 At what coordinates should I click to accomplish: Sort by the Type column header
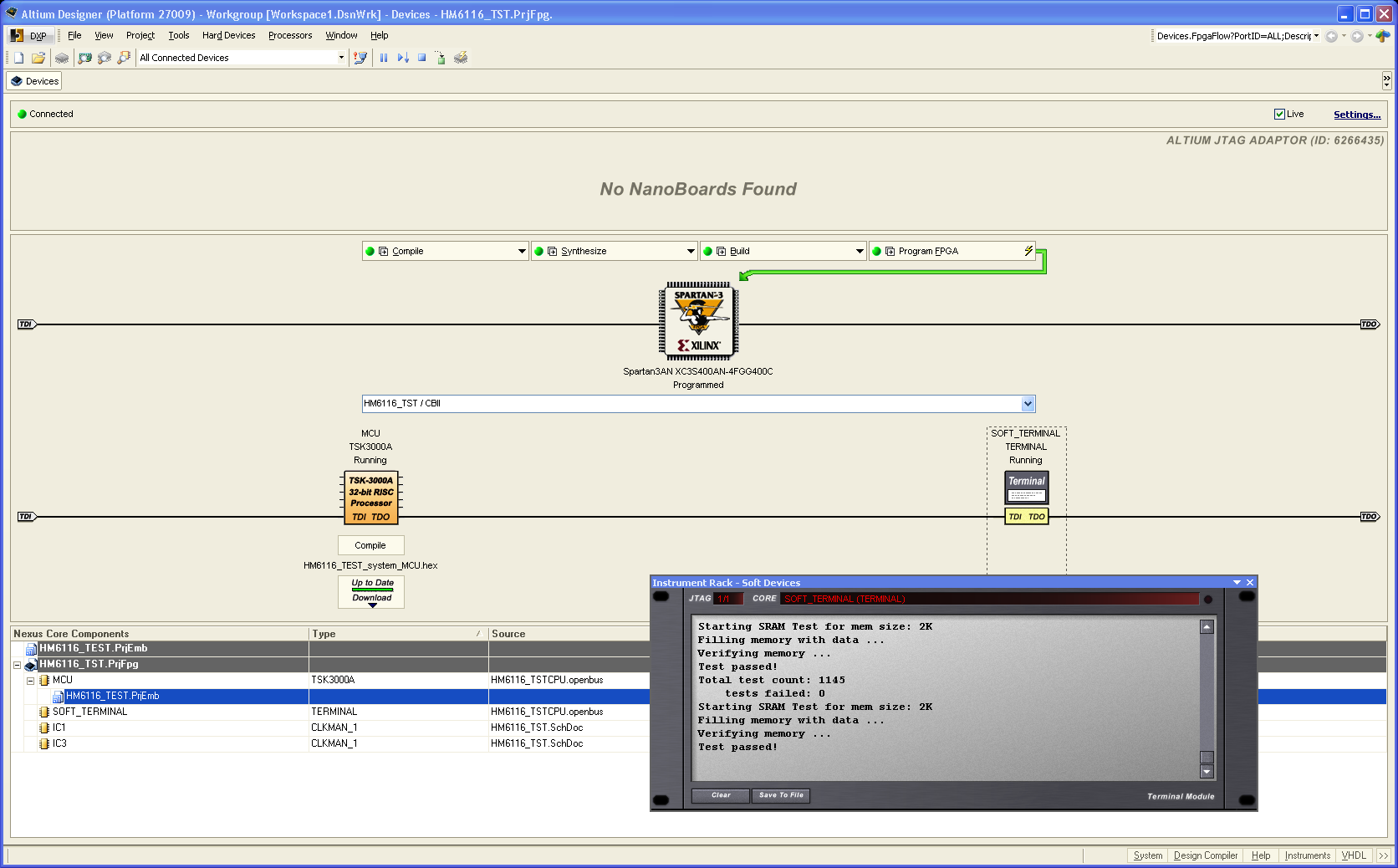(398, 634)
